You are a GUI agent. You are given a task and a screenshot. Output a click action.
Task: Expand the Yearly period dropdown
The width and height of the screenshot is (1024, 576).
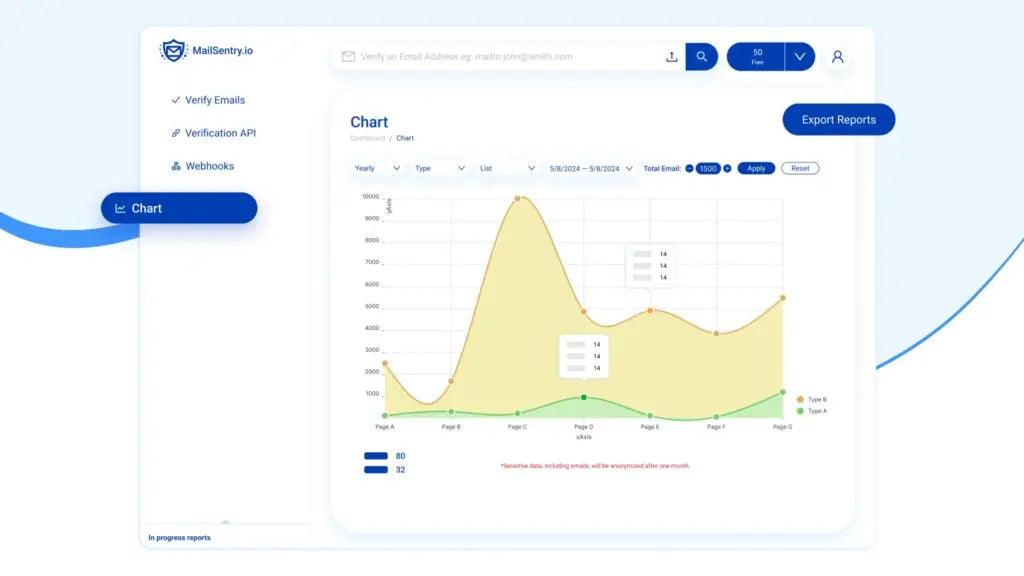[377, 168]
